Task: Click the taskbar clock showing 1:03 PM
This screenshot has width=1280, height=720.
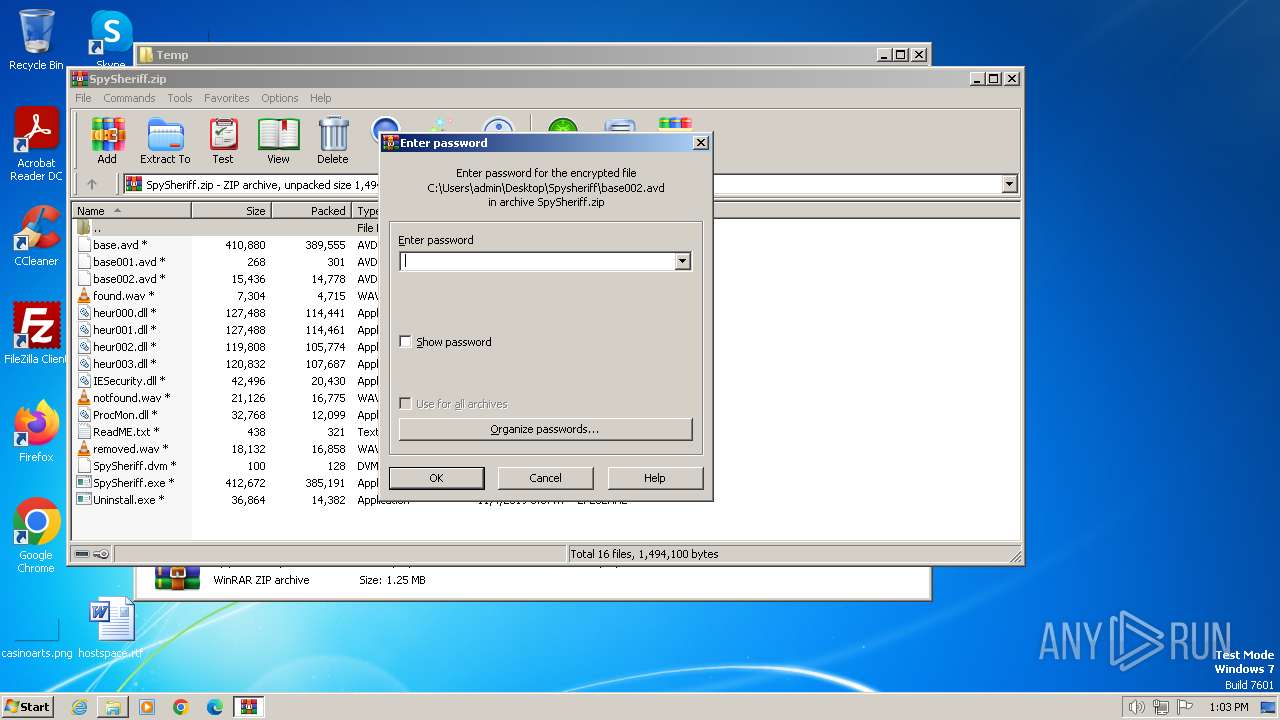Action: tap(1228, 707)
